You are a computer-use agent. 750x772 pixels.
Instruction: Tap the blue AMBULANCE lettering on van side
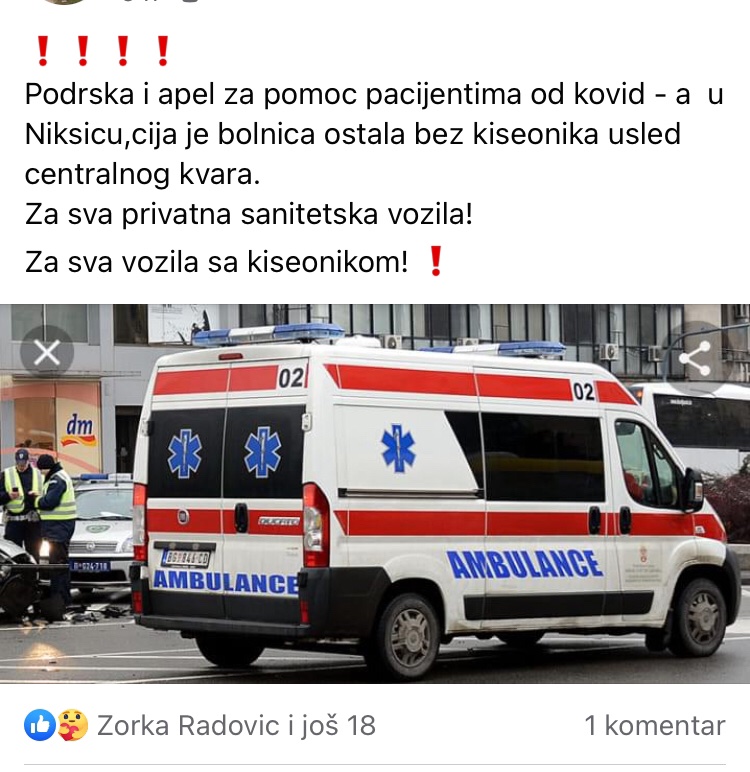[x=524, y=564]
